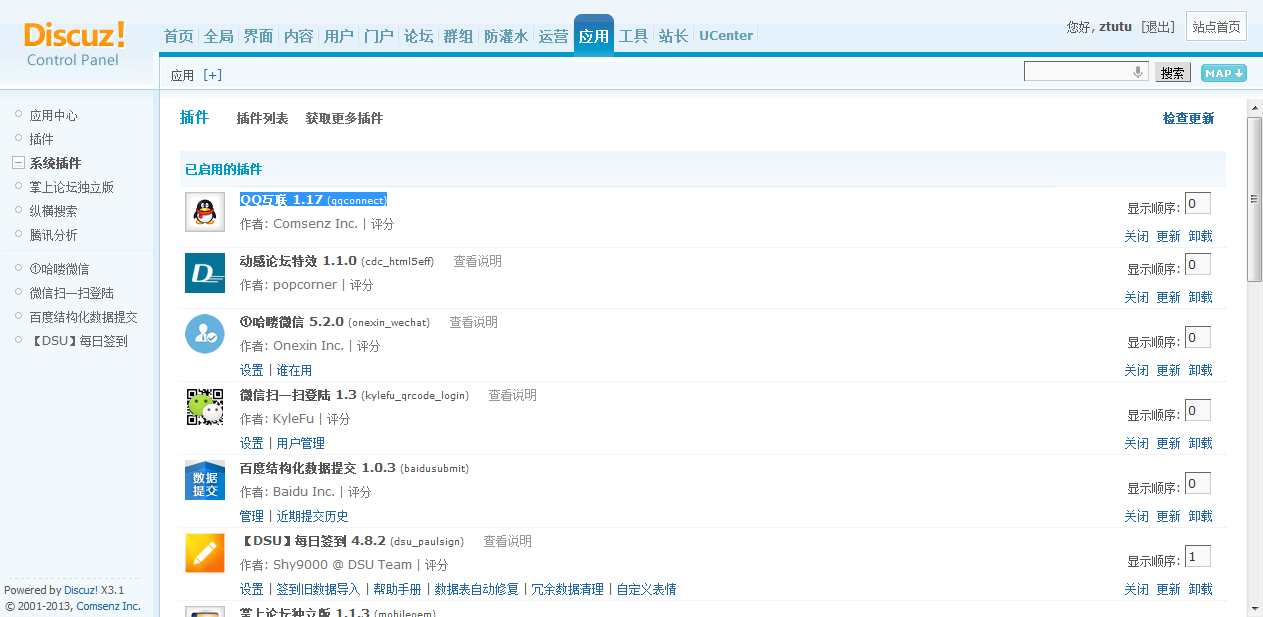Open 腾讯分析 in the sidebar
1263x617 pixels.
click(x=53, y=235)
